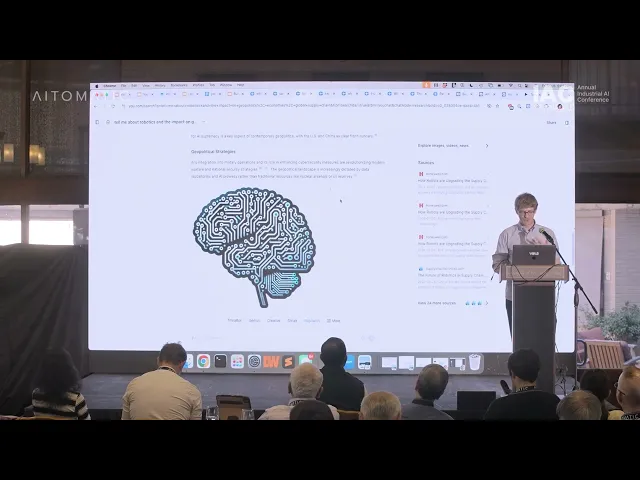Click the red extension icon in the toolbar
640x480 pixels.
click(x=510, y=107)
